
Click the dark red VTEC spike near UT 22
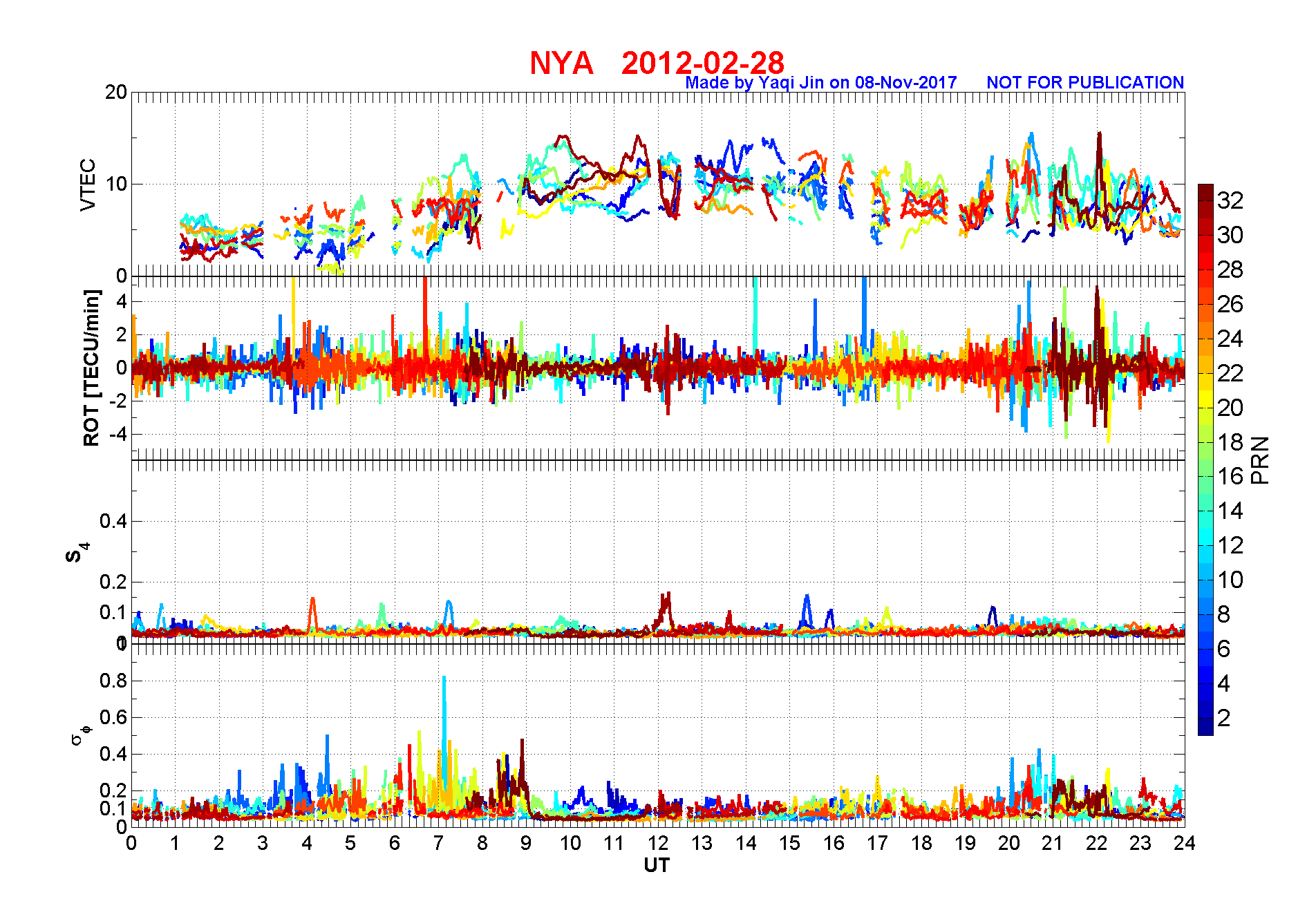1099,162
